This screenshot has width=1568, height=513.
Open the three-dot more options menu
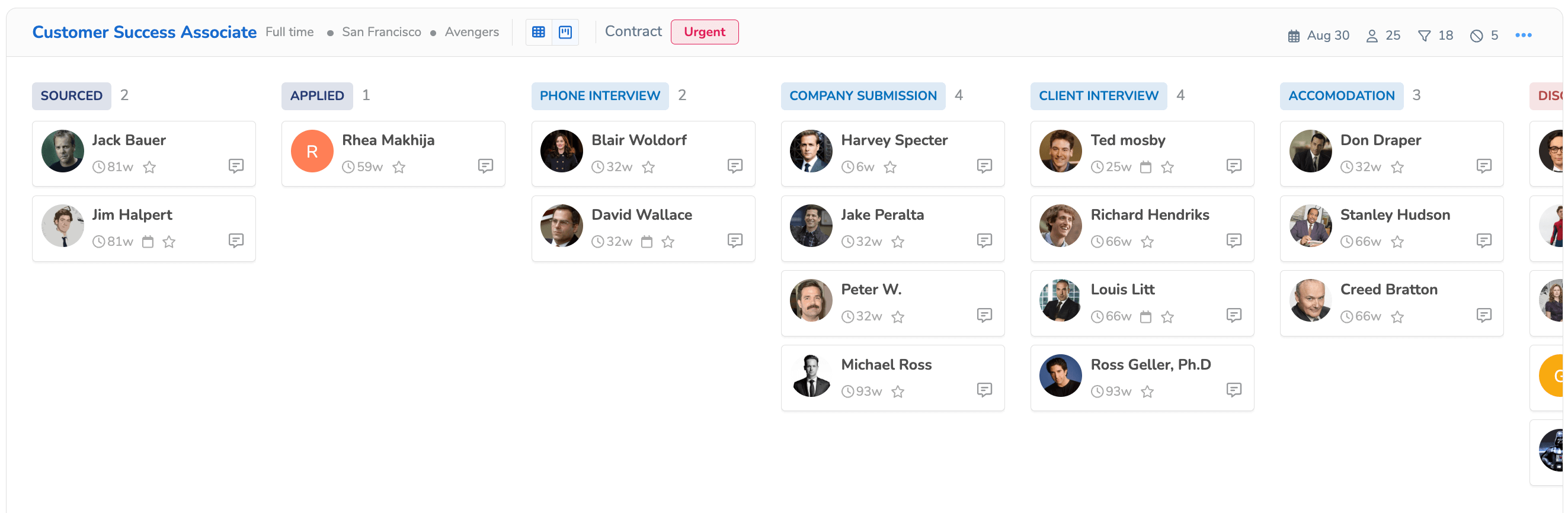1523,36
